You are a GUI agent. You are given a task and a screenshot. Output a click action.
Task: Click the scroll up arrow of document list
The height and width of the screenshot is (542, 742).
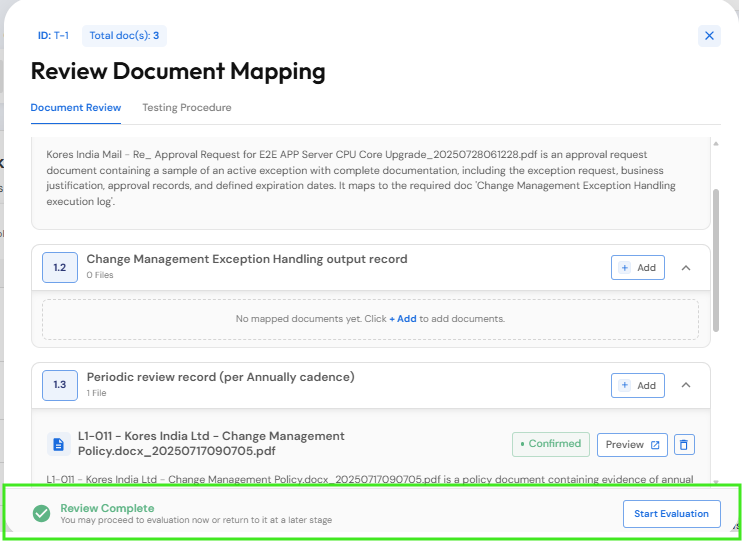tap(716, 143)
